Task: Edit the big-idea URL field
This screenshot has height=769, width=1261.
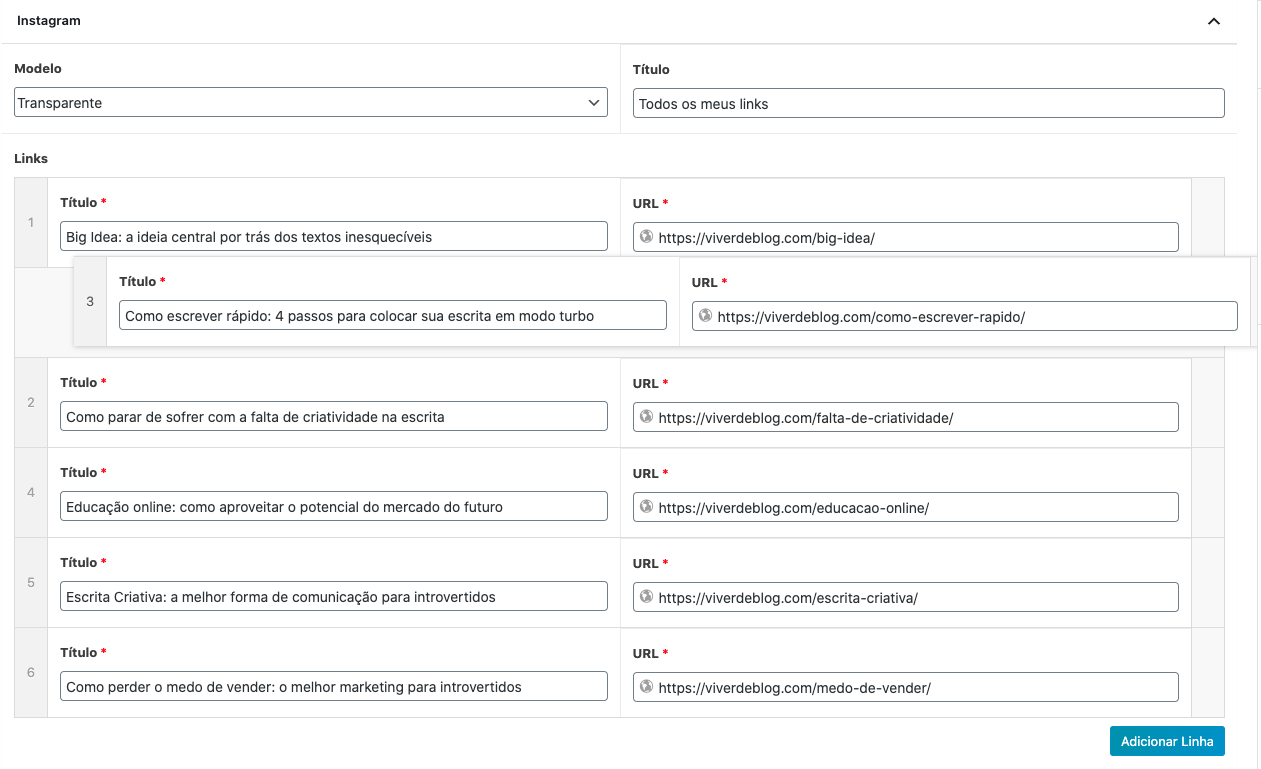Action: tap(906, 237)
